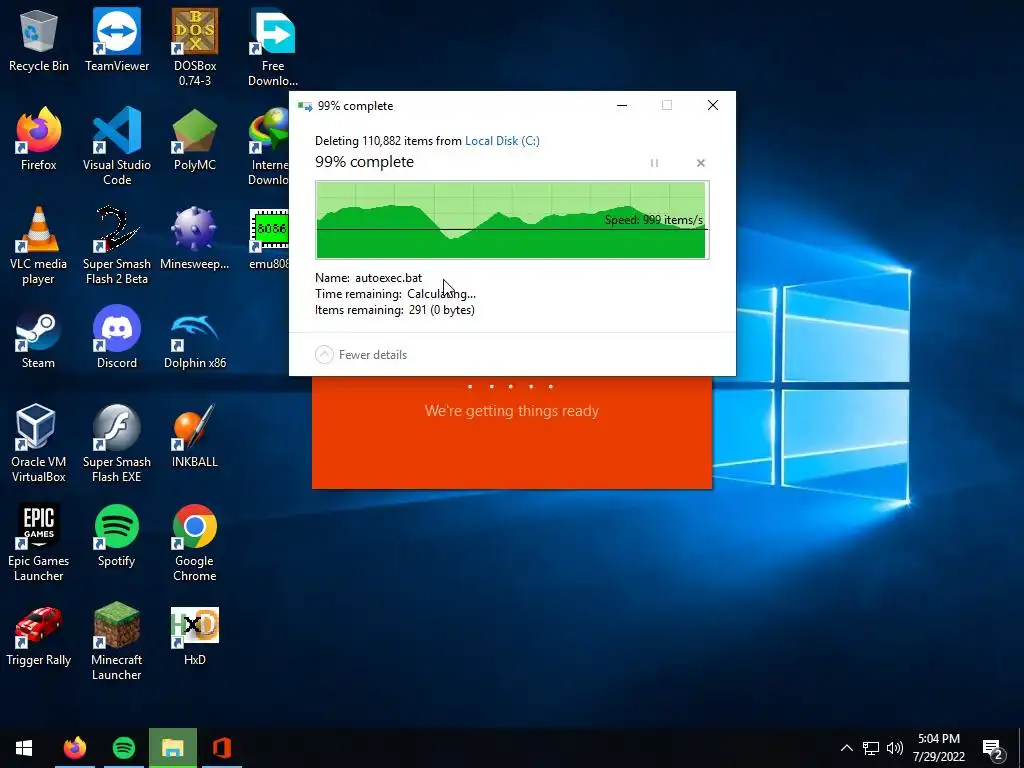Click the 'Items remaining: 291 (0 bytes)' text
The width and height of the screenshot is (1024, 768).
pyautogui.click(x=394, y=310)
